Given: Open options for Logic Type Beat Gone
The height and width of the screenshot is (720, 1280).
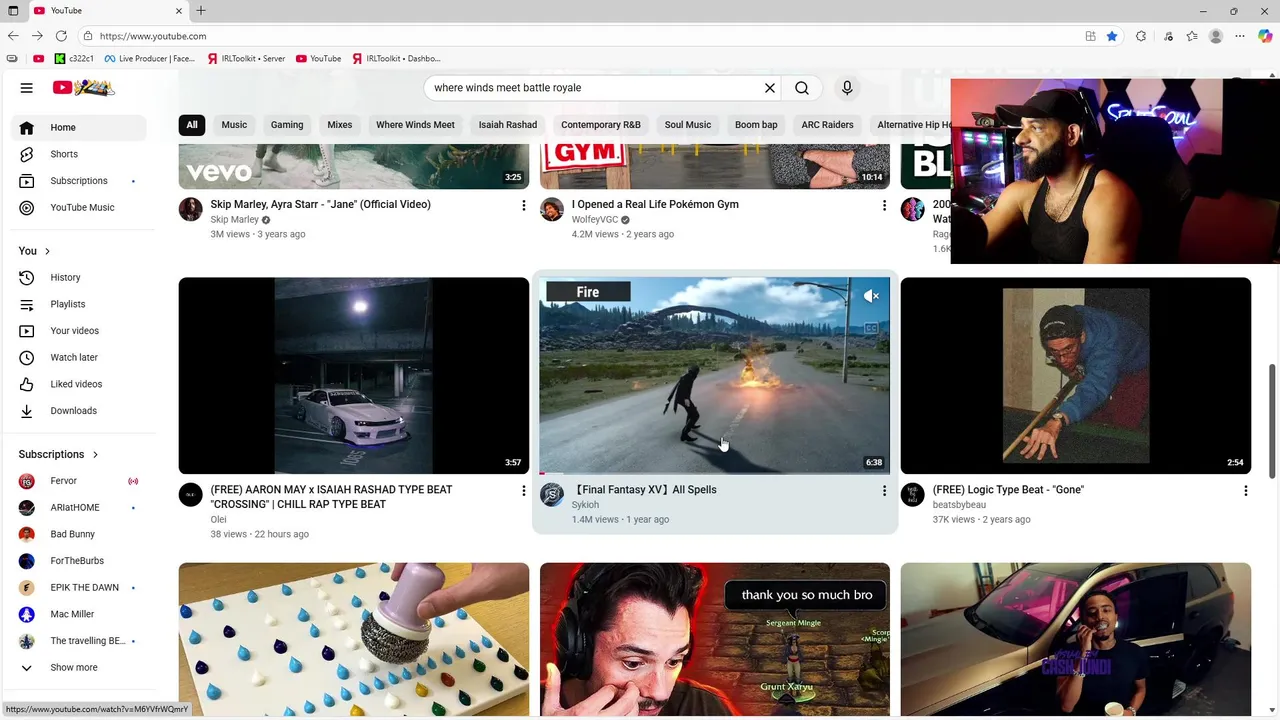Looking at the screenshot, I should click(x=1245, y=491).
